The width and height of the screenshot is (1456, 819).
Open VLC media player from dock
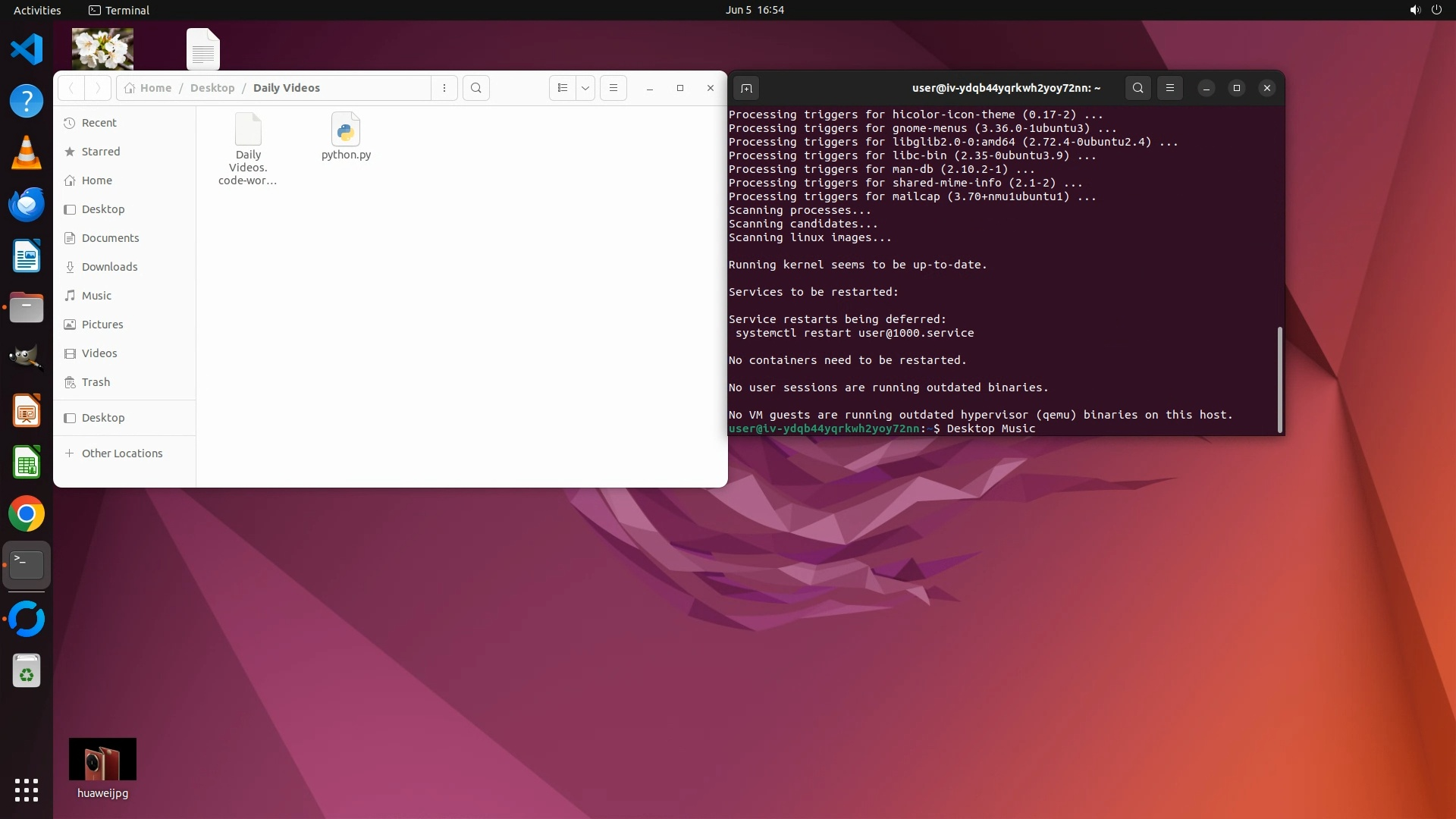(x=27, y=153)
